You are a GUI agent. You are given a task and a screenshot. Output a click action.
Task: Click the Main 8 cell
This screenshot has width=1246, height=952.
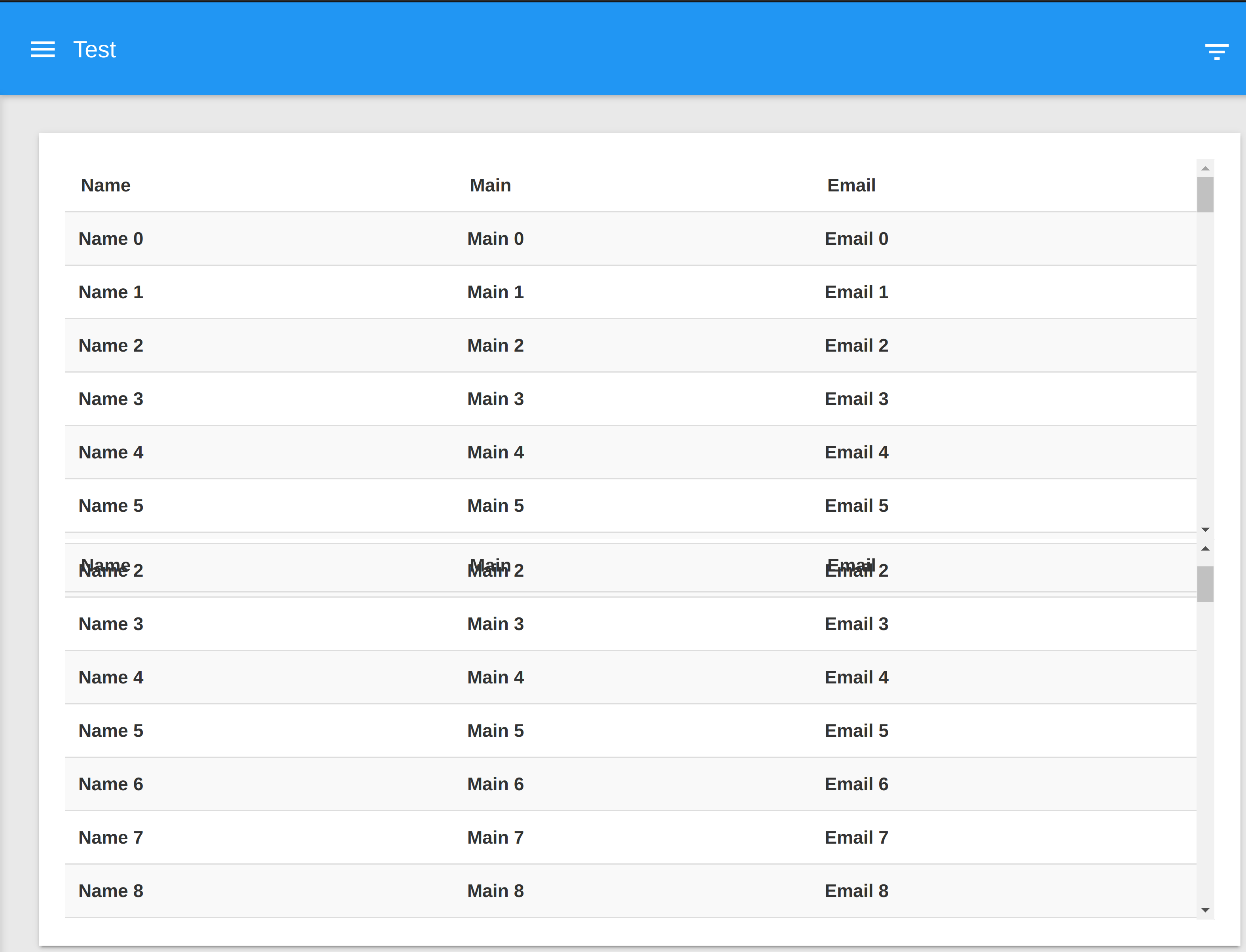coord(495,890)
